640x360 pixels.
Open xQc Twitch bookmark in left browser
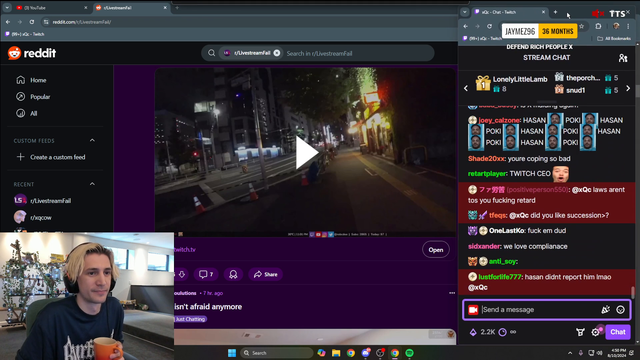tap(24, 34)
